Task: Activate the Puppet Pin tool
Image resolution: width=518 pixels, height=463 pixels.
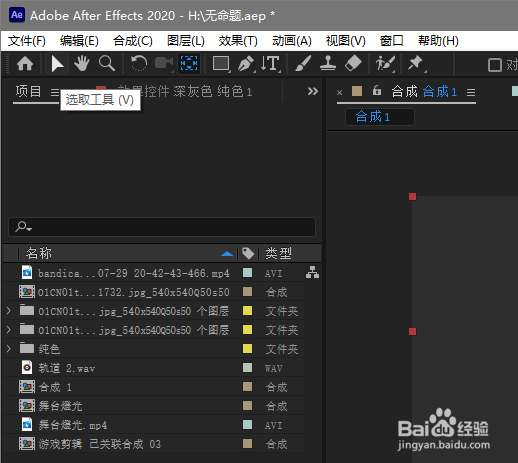Action: (x=416, y=63)
